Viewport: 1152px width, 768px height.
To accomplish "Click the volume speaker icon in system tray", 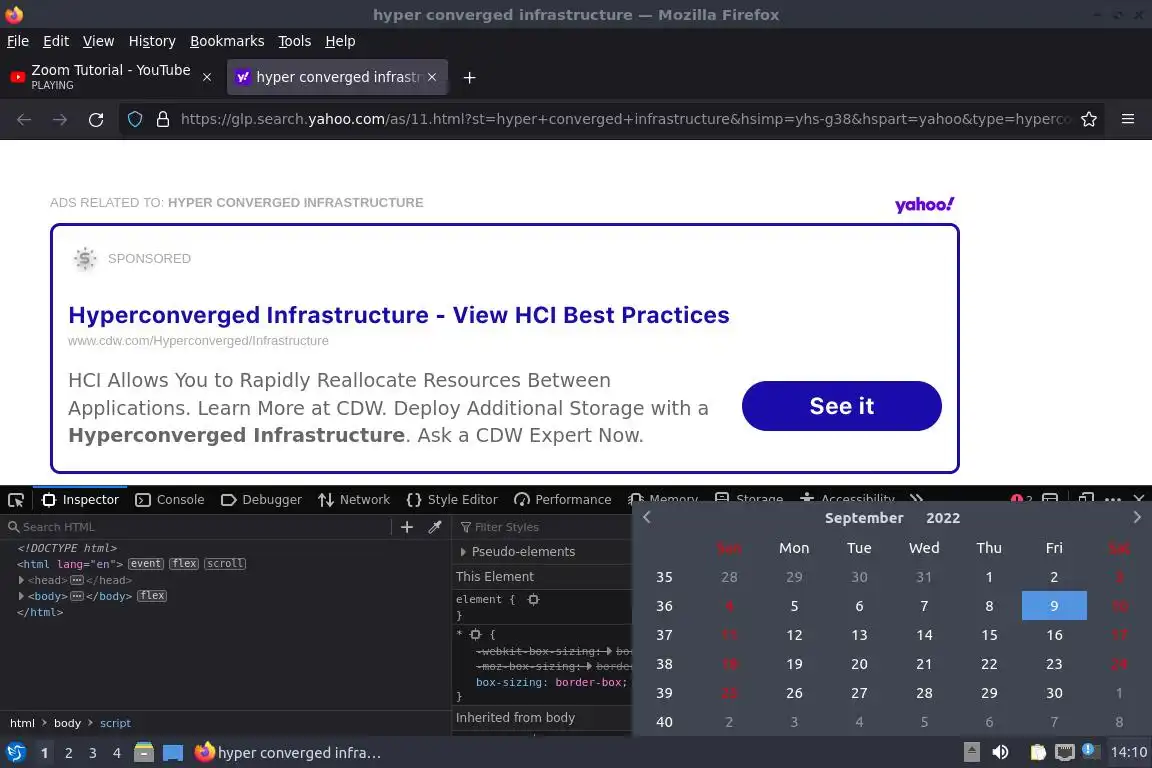I will click(x=1000, y=753).
